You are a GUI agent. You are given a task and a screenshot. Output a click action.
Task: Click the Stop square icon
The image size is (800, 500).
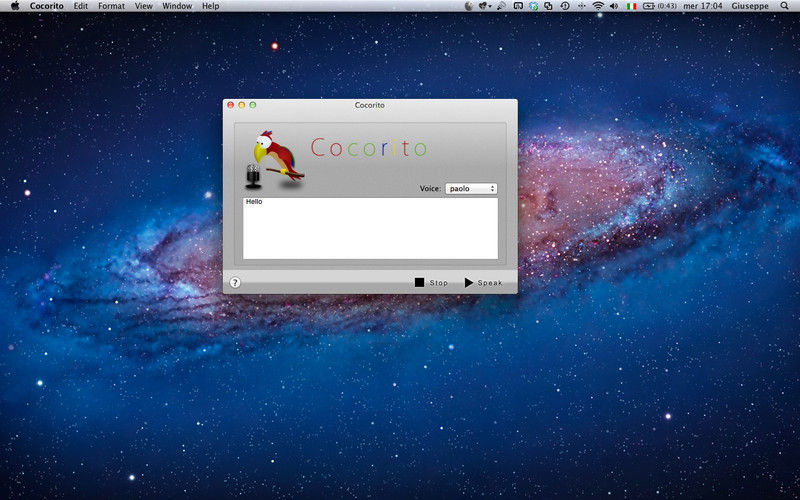click(x=419, y=282)
